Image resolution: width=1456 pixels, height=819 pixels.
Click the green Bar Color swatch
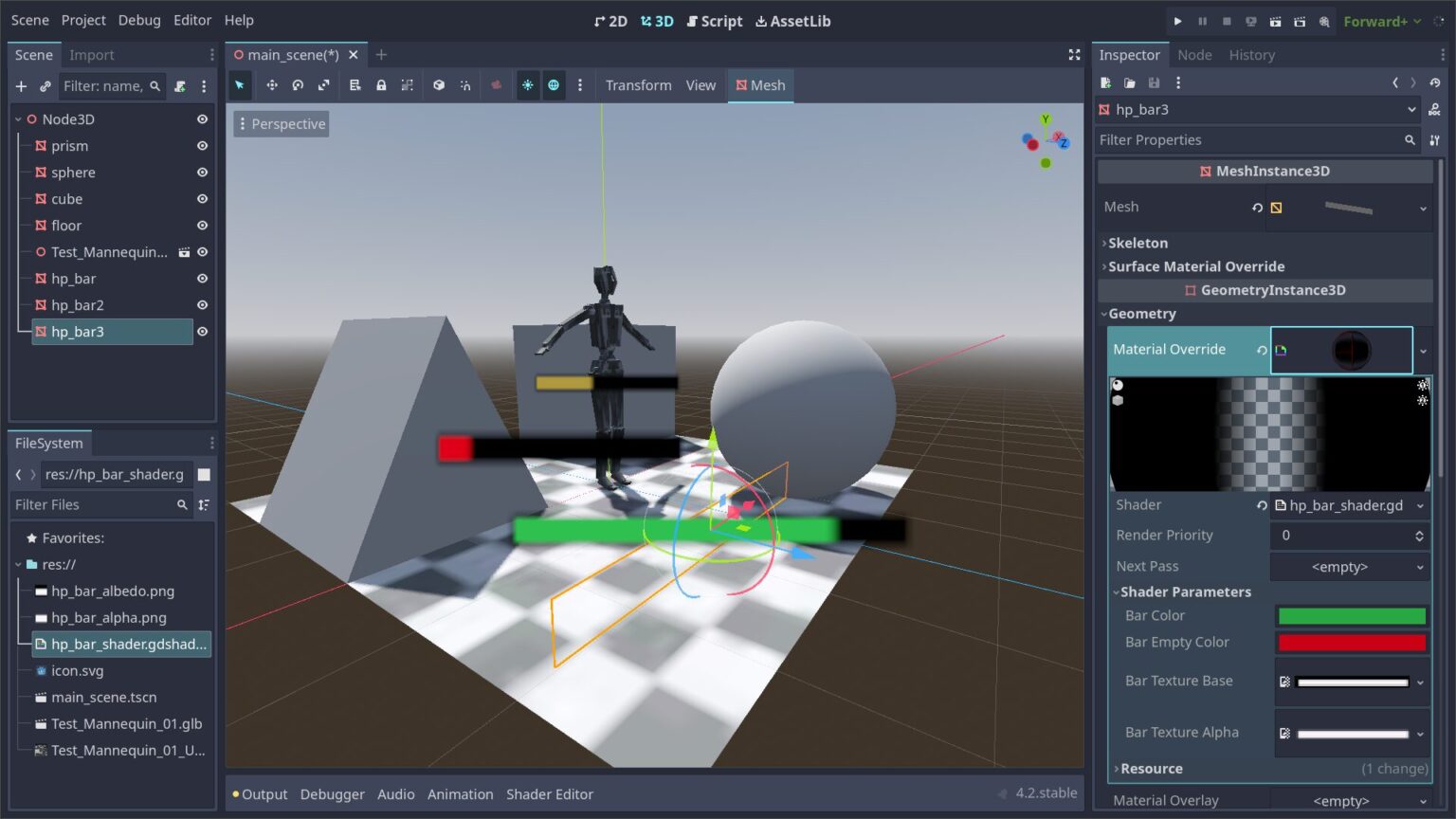point(1350,615)
